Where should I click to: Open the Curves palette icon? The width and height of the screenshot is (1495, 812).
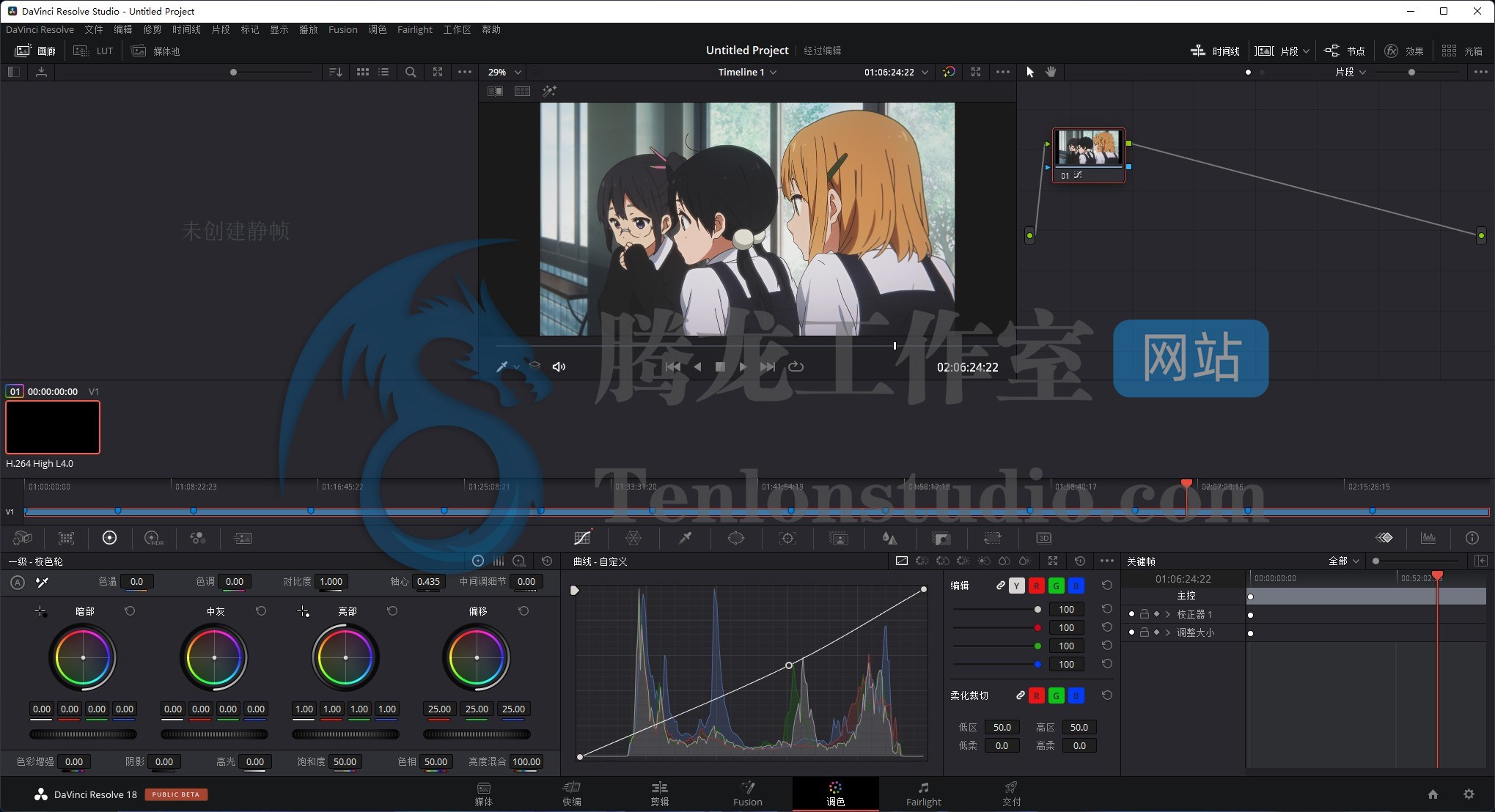coord(582,538)
